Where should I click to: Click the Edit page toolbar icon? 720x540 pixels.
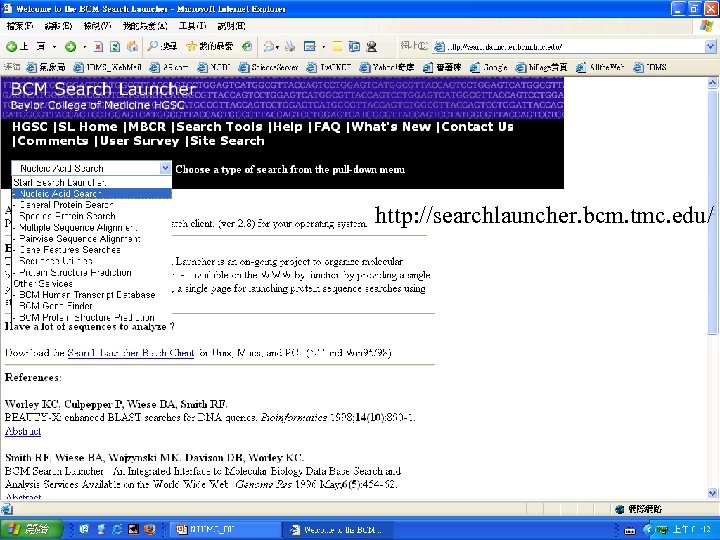(x=310, y=46)
